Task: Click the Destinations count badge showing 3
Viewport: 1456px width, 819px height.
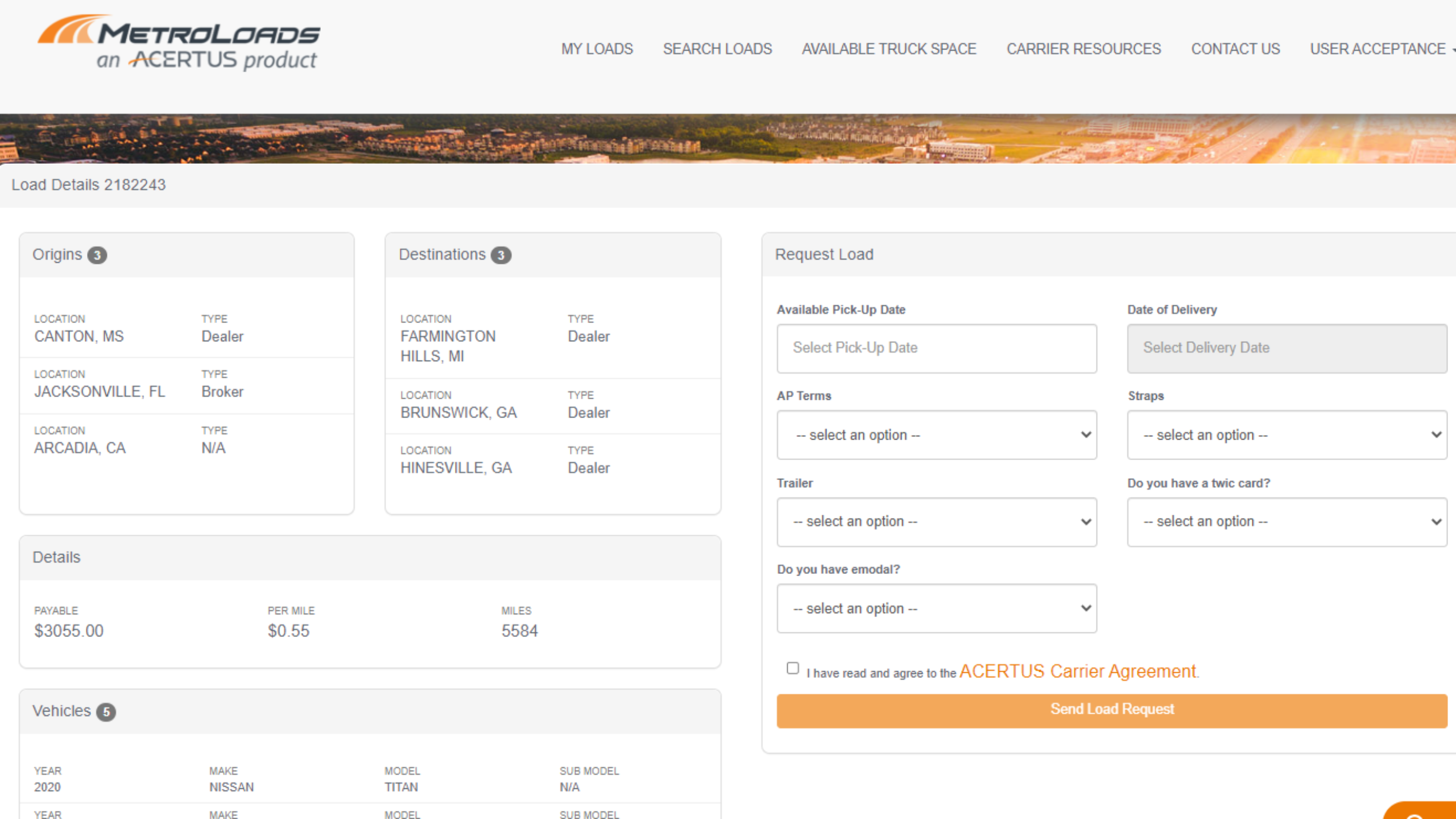Action: (500, 255)
